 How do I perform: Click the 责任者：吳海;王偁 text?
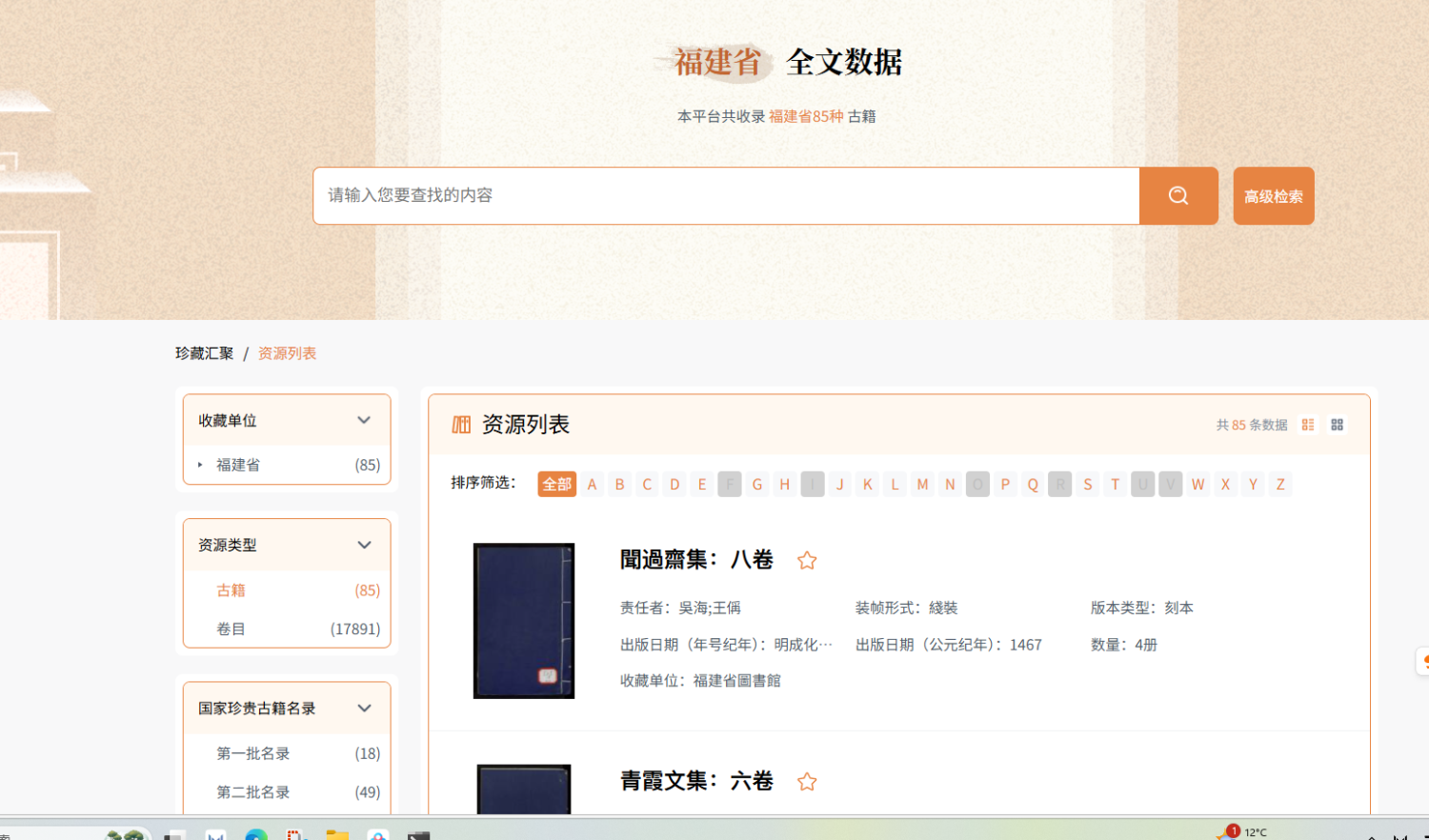click(x=680, y=608)
